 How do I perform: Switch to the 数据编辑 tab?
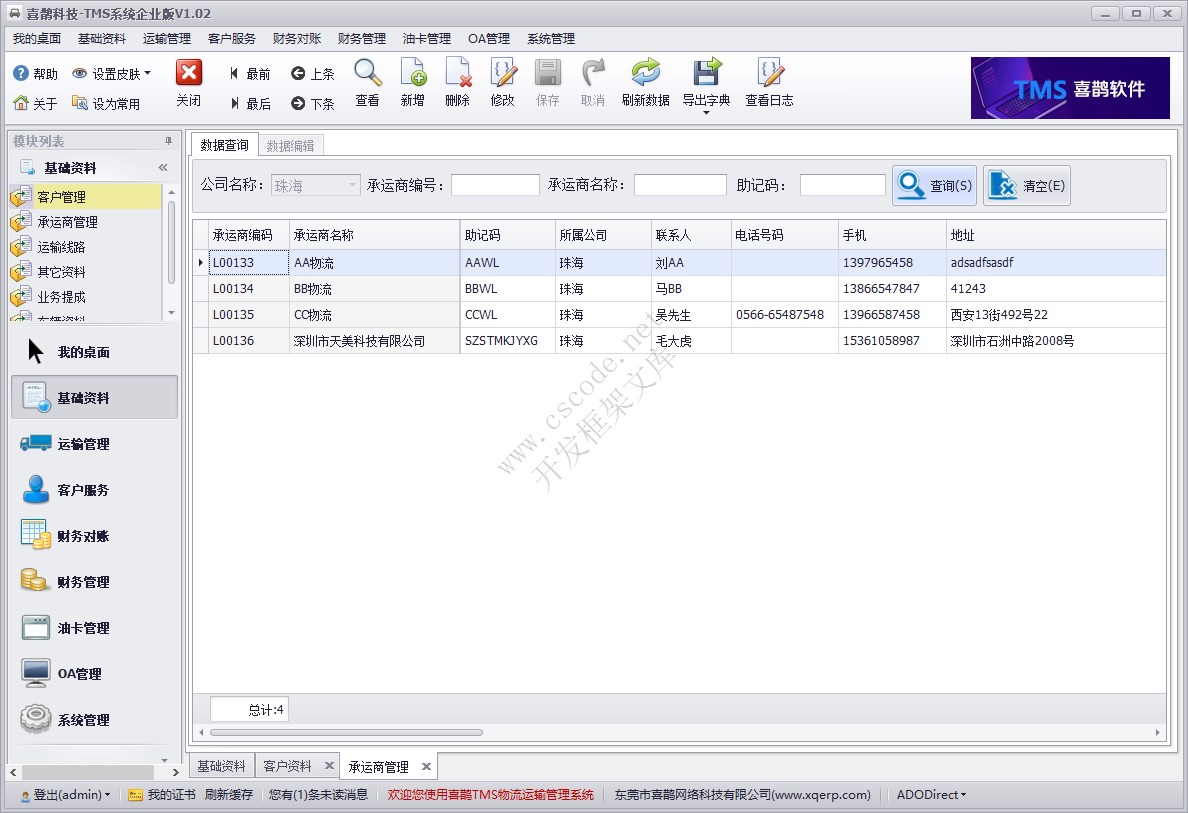(291, 145)
